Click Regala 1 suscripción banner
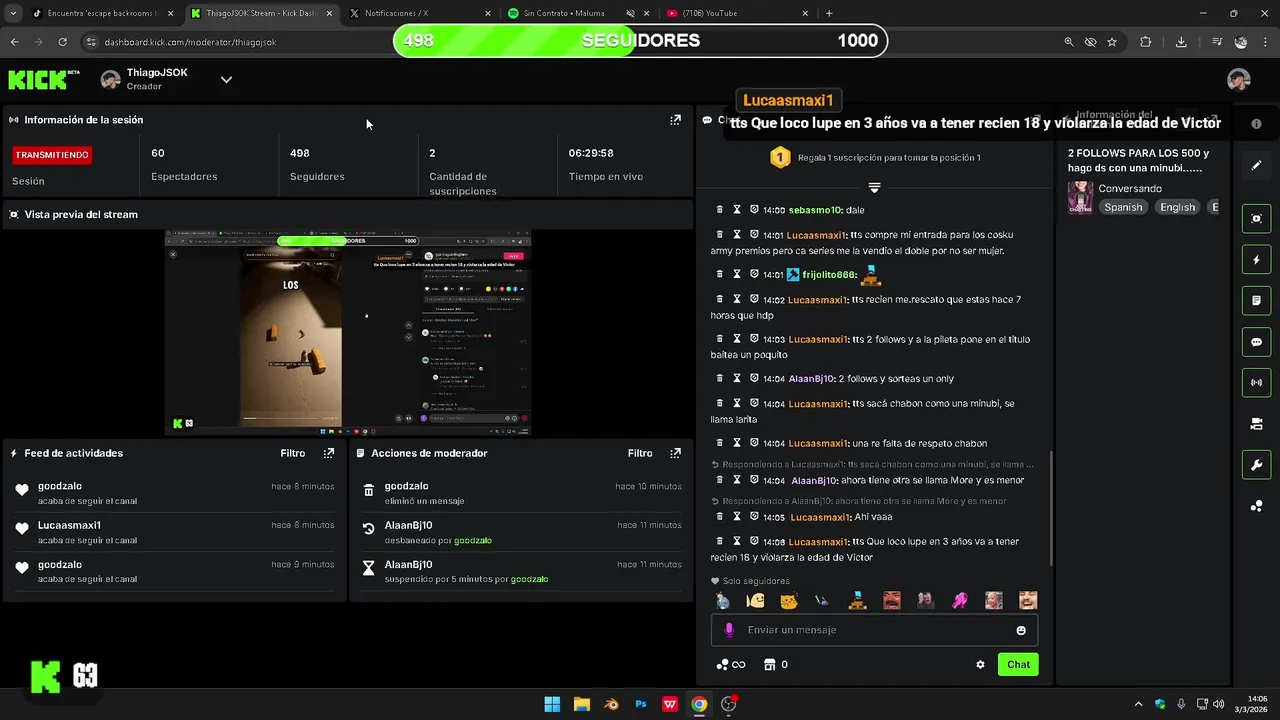This screenshot has width=1280, height=720. point(874,157)
